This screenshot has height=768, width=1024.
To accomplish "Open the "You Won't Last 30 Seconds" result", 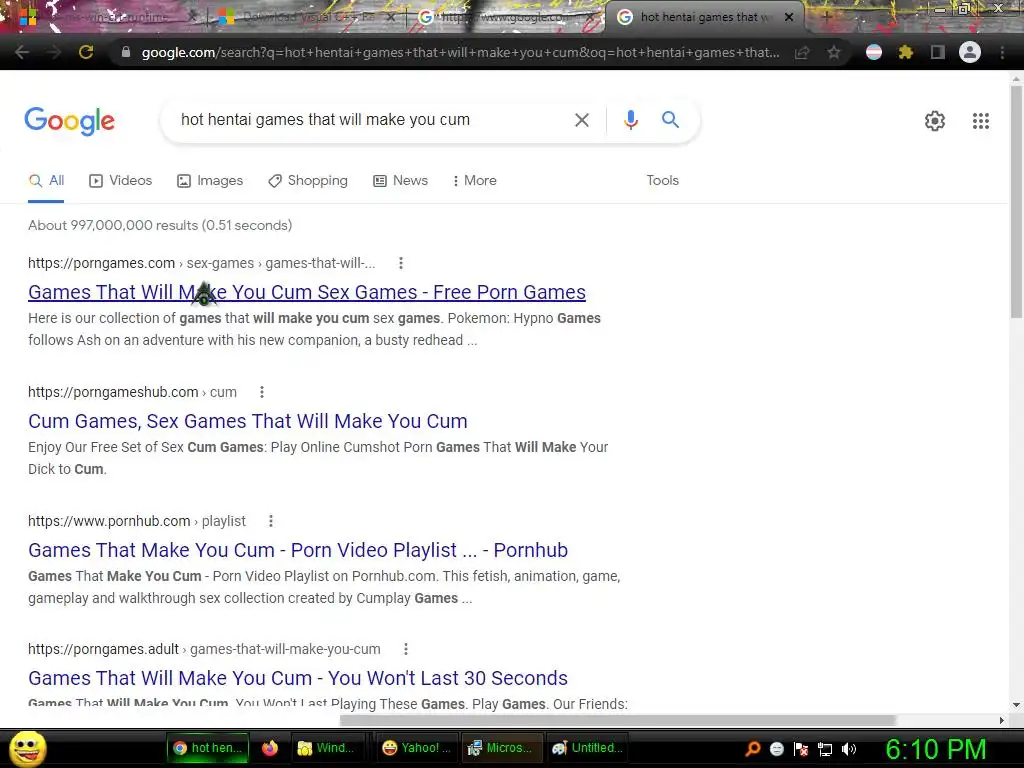I will tap(298, 678).
